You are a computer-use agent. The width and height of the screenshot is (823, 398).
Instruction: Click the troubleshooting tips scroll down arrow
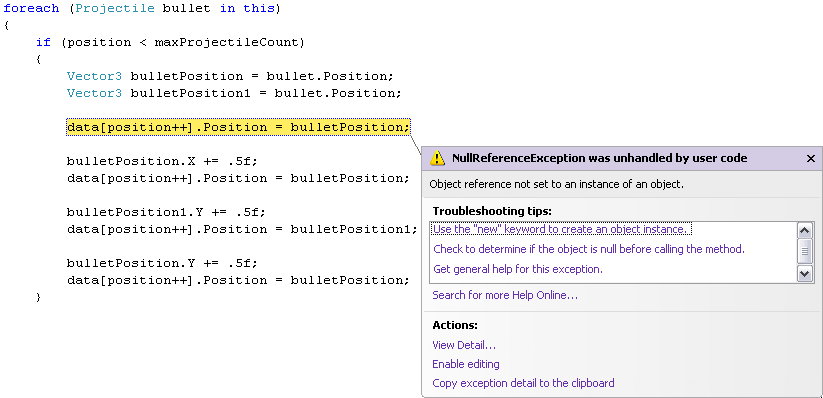(805, 273)
